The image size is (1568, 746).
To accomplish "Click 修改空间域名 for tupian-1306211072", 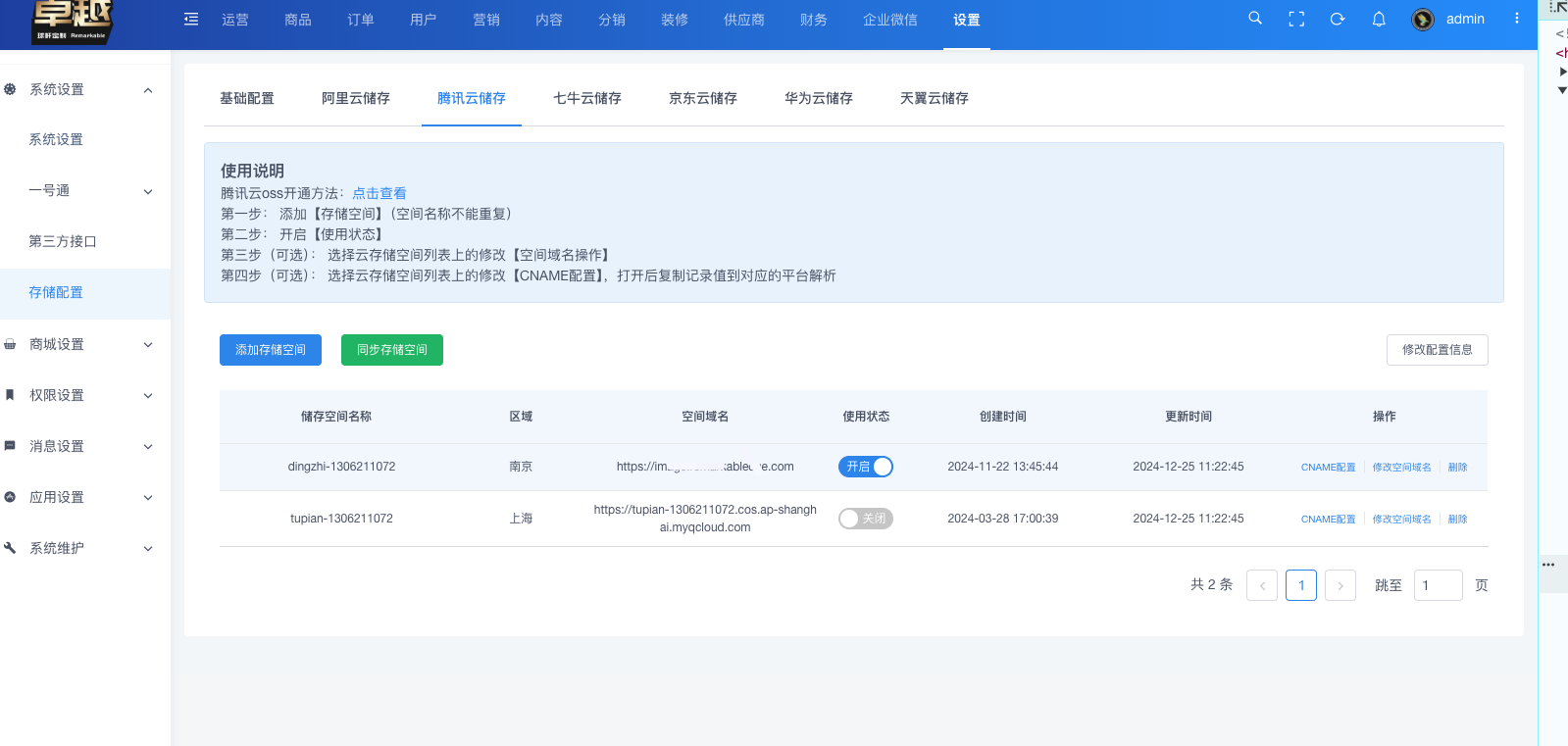I will tap(1401, 520).
